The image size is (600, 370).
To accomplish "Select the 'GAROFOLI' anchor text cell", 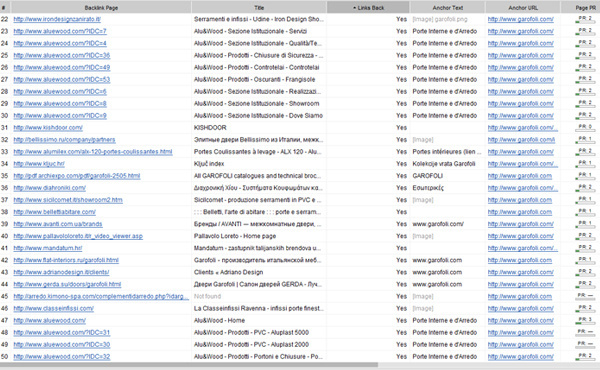I will tap(427, 176).
